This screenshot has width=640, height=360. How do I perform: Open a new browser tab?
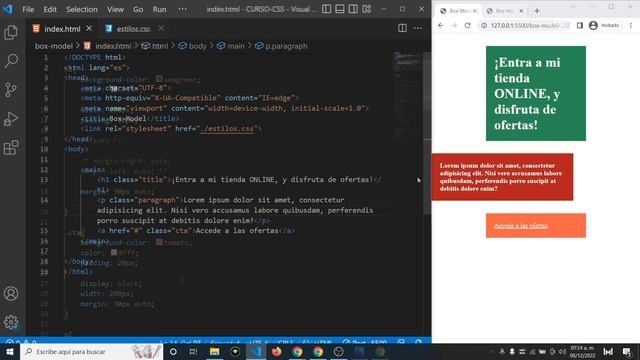(x=537, y=11)
